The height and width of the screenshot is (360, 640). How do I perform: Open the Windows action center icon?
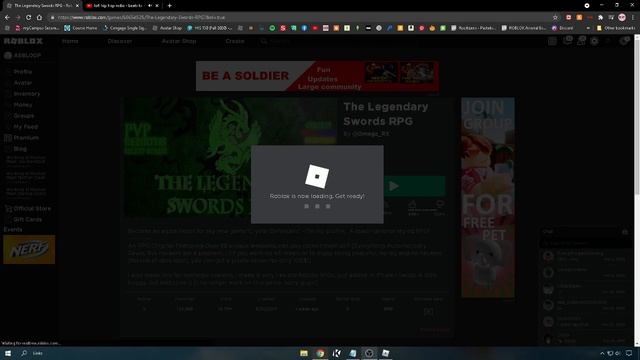(x=629, y=353)
